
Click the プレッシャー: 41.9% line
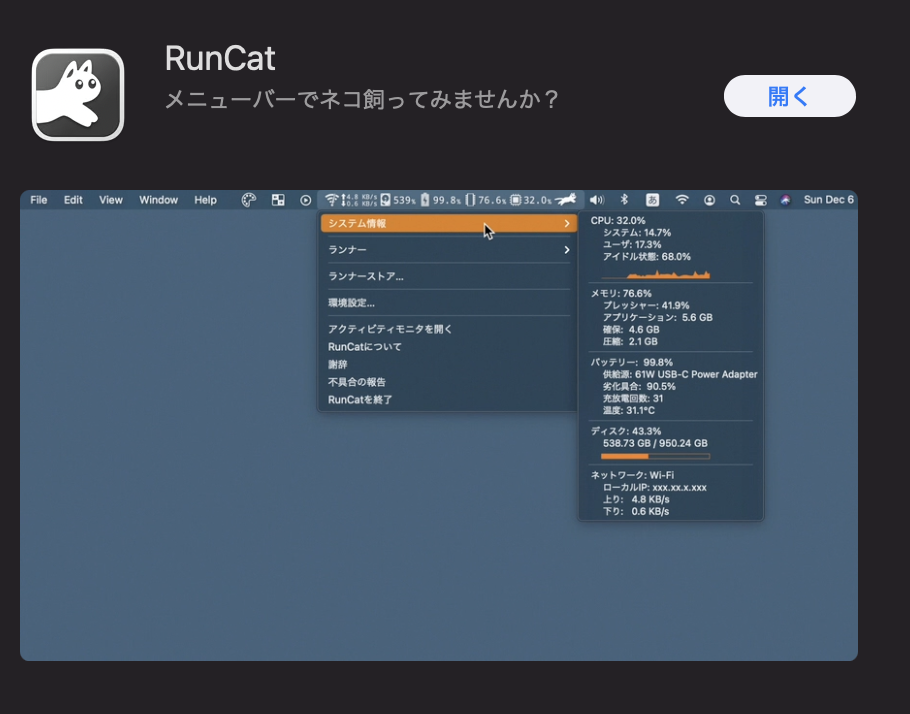[646, 305]
